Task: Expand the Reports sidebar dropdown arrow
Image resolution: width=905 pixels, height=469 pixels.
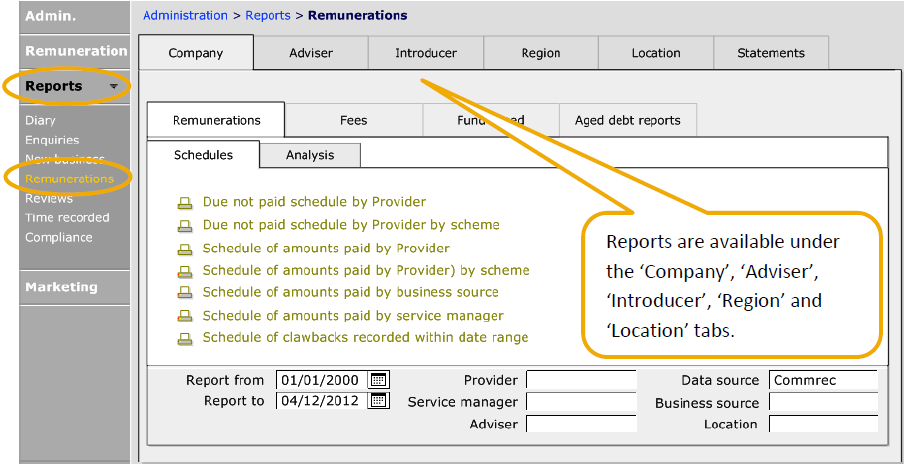Action: click(114, 87)
